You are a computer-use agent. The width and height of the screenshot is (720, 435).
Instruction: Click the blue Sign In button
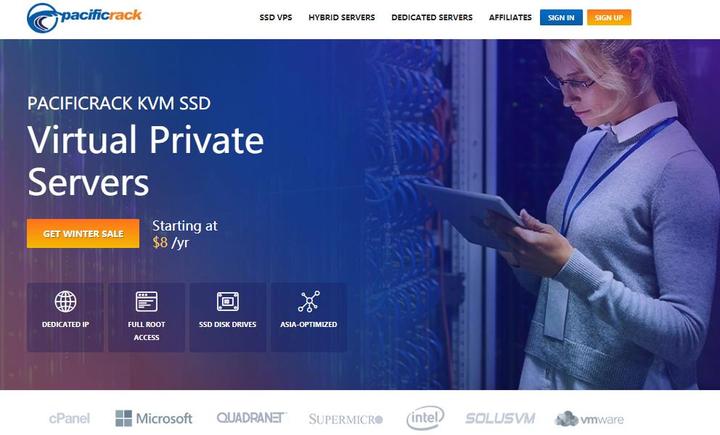click(561, 17)
